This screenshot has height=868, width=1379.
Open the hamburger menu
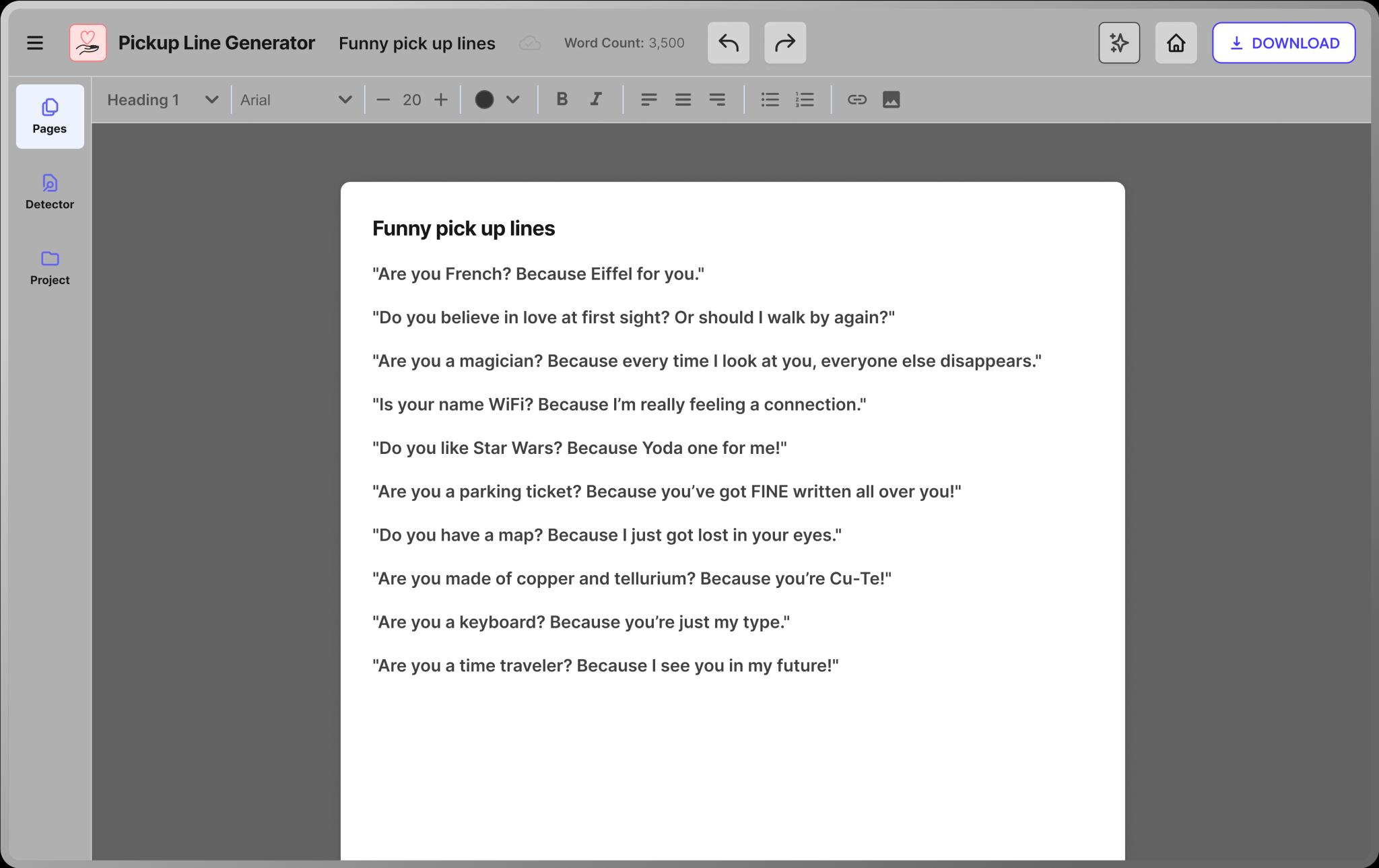(x=35, y=43)
